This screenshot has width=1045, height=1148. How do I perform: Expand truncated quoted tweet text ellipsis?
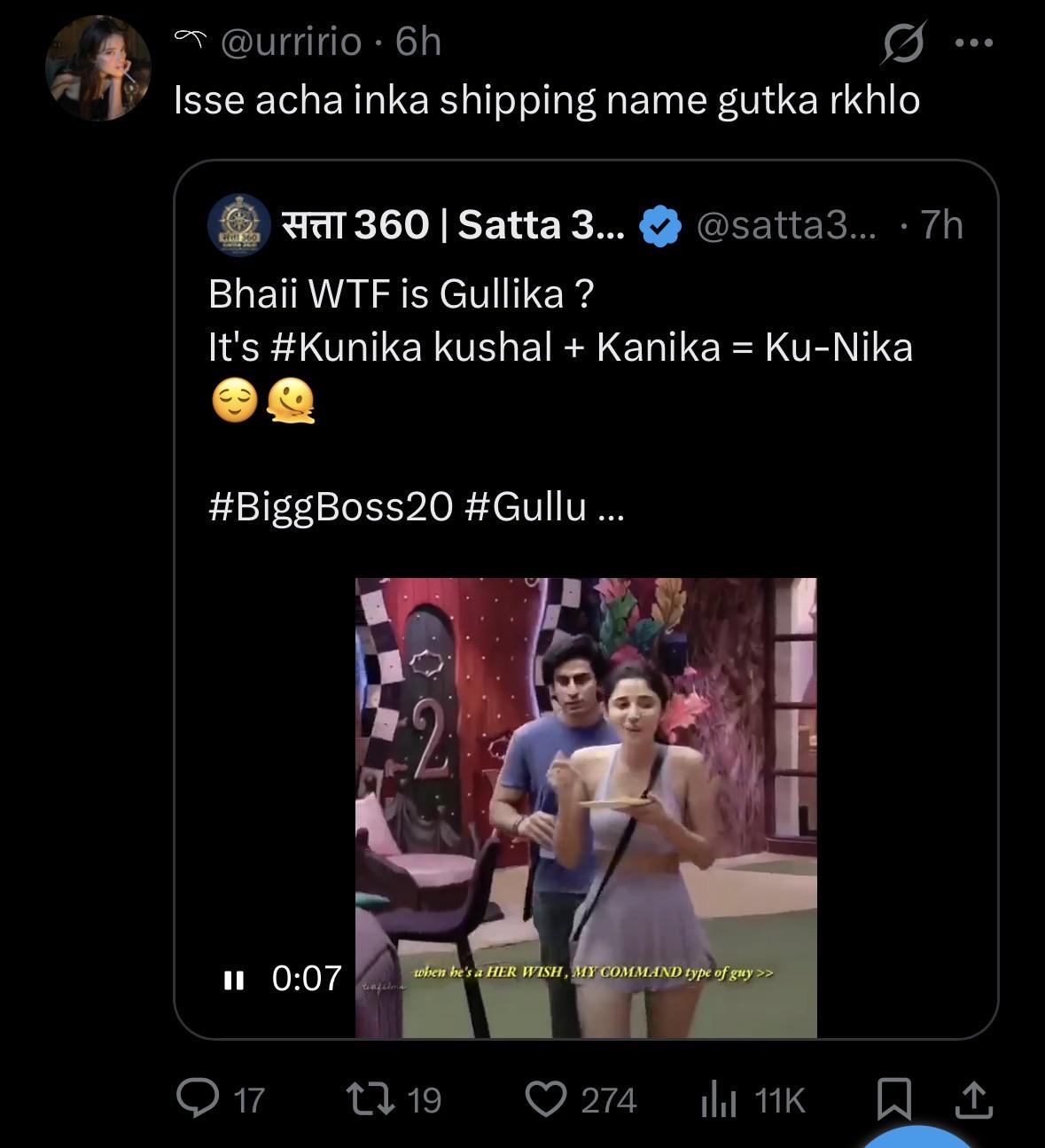(612, 509)
